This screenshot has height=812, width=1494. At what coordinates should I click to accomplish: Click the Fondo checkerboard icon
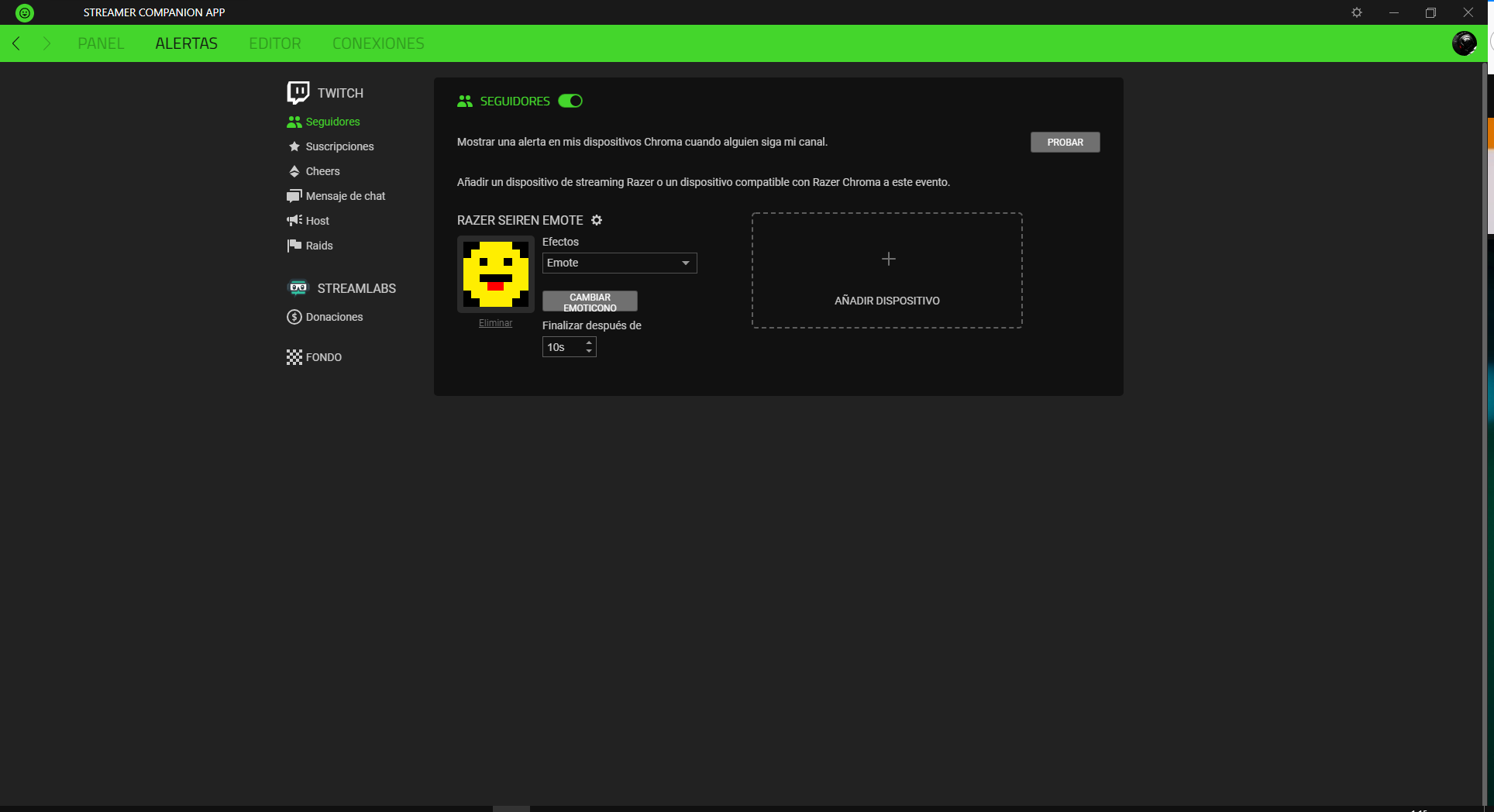coord(294,357)
